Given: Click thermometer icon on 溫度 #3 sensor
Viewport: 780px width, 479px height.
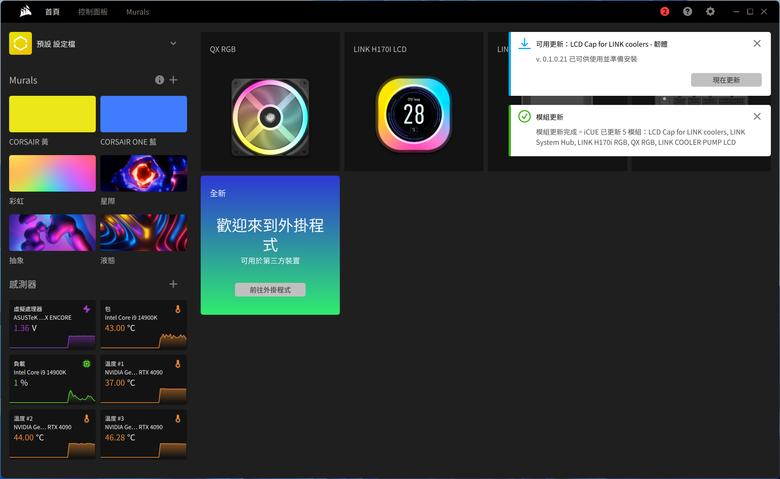Looking at the screenshot, I should coord(178,419).
